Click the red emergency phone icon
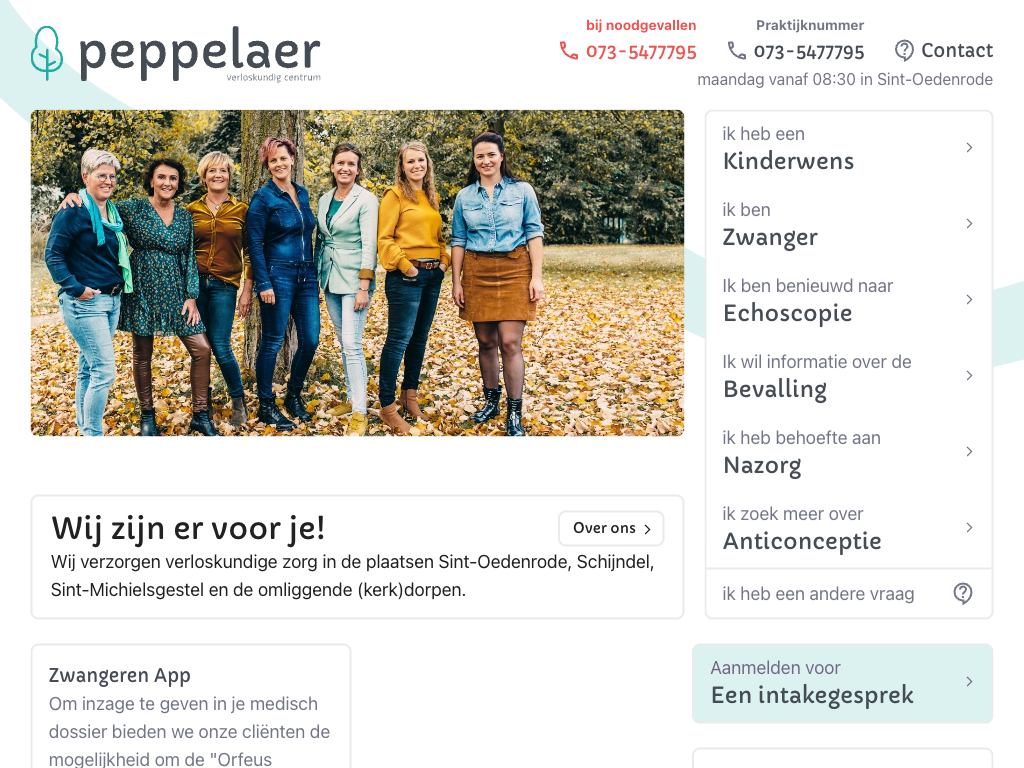1024x768 pixels. (x=569, y=51)
